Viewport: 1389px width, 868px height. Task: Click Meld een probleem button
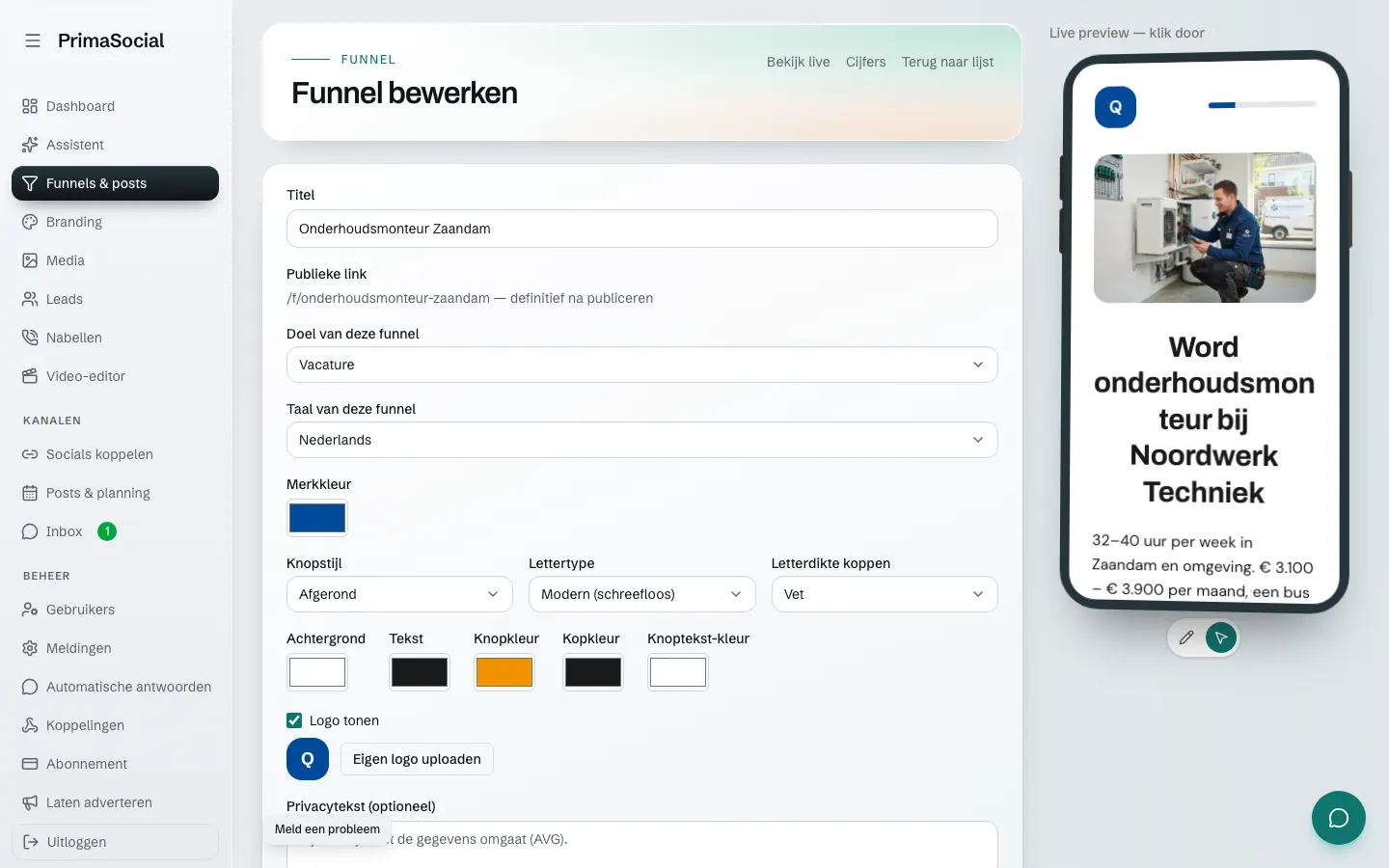tap(327, 829)
